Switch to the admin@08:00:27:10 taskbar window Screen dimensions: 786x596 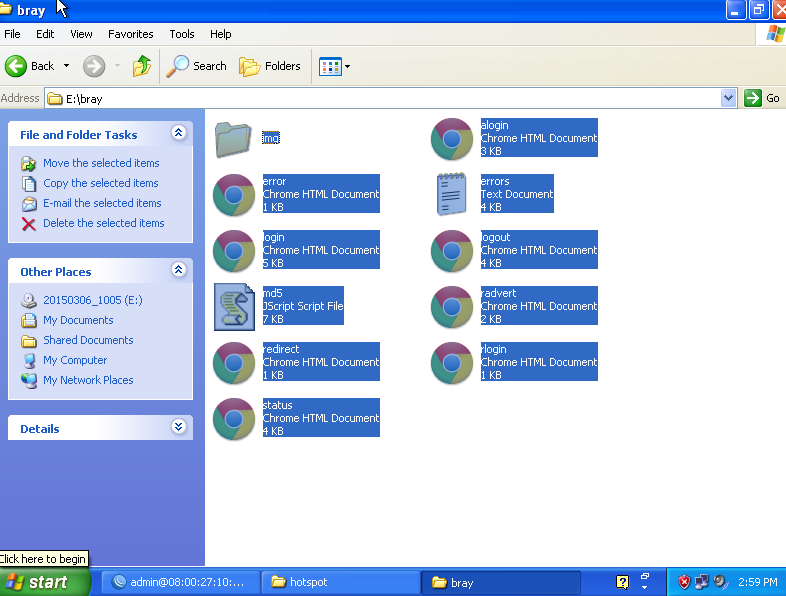pyautogui.click(x=181, y=582)
